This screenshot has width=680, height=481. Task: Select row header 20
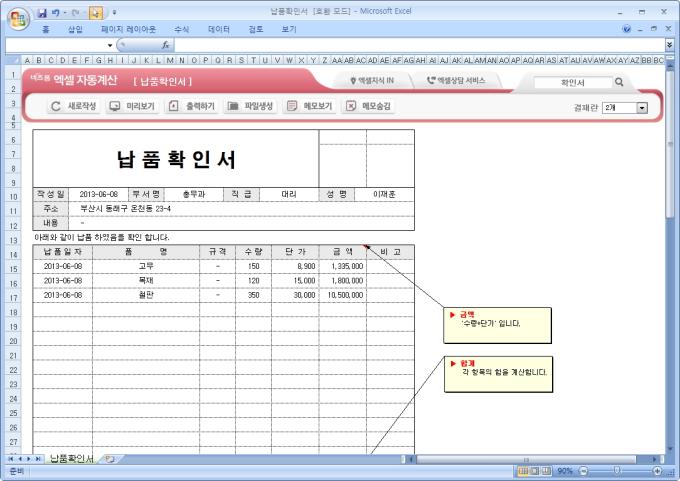[x=13, y=341]
